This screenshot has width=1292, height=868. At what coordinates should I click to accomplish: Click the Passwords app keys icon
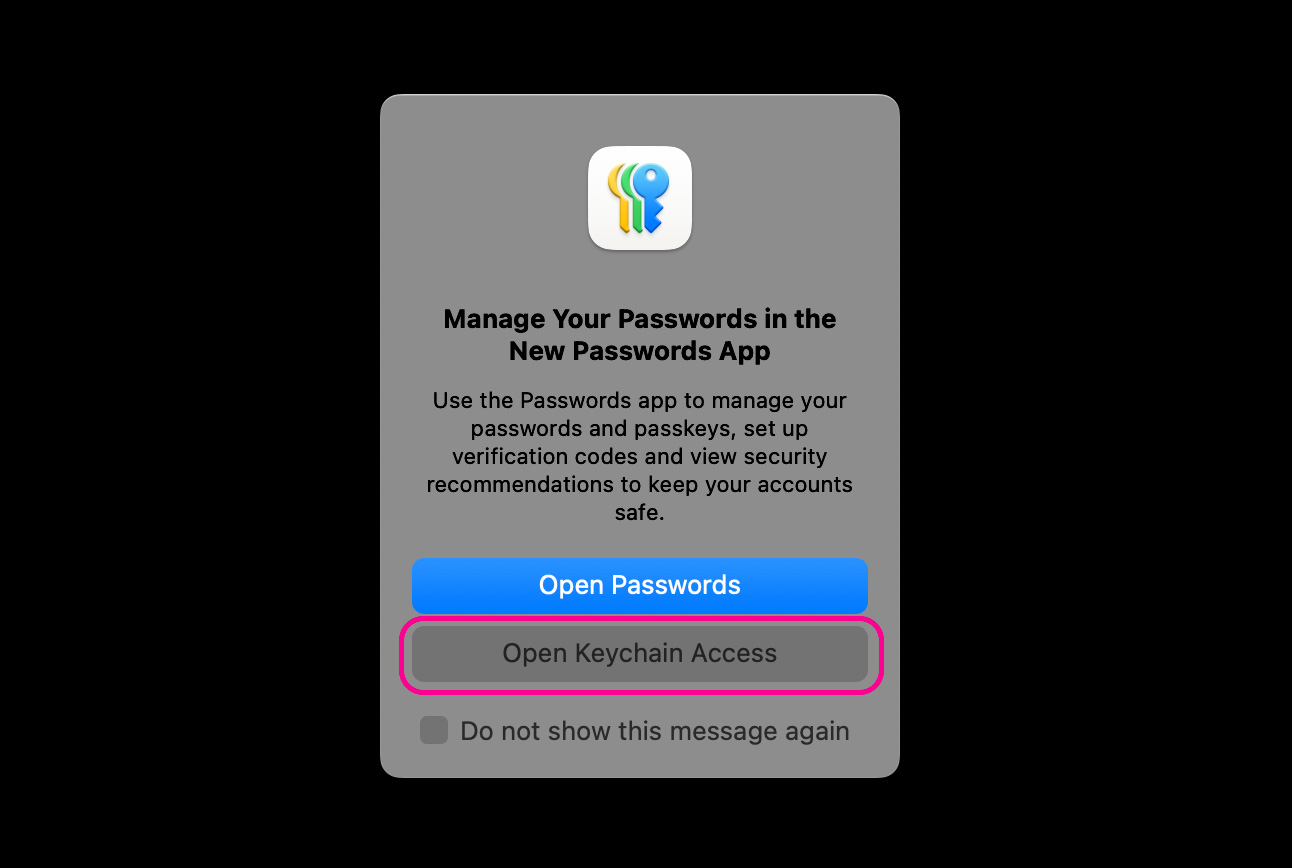tap(640, 198)
